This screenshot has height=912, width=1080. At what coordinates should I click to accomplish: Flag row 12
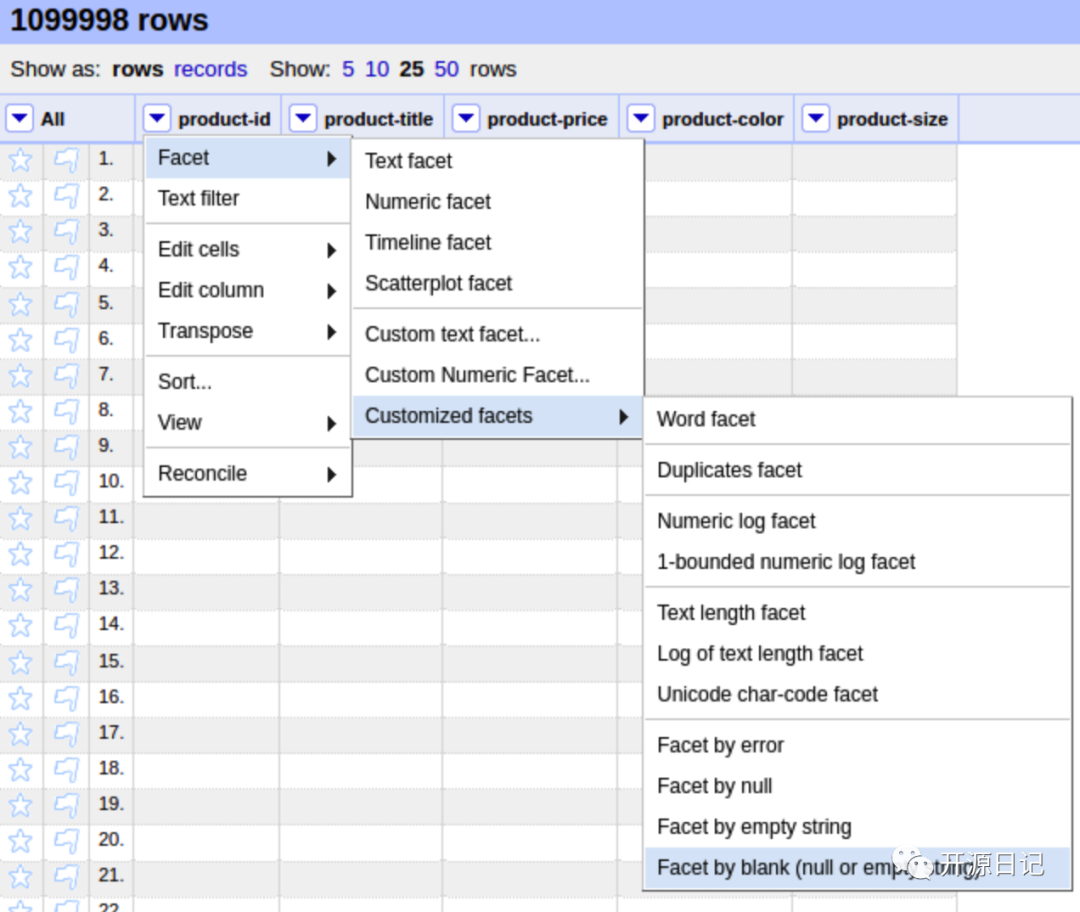(x=66, y=553)
